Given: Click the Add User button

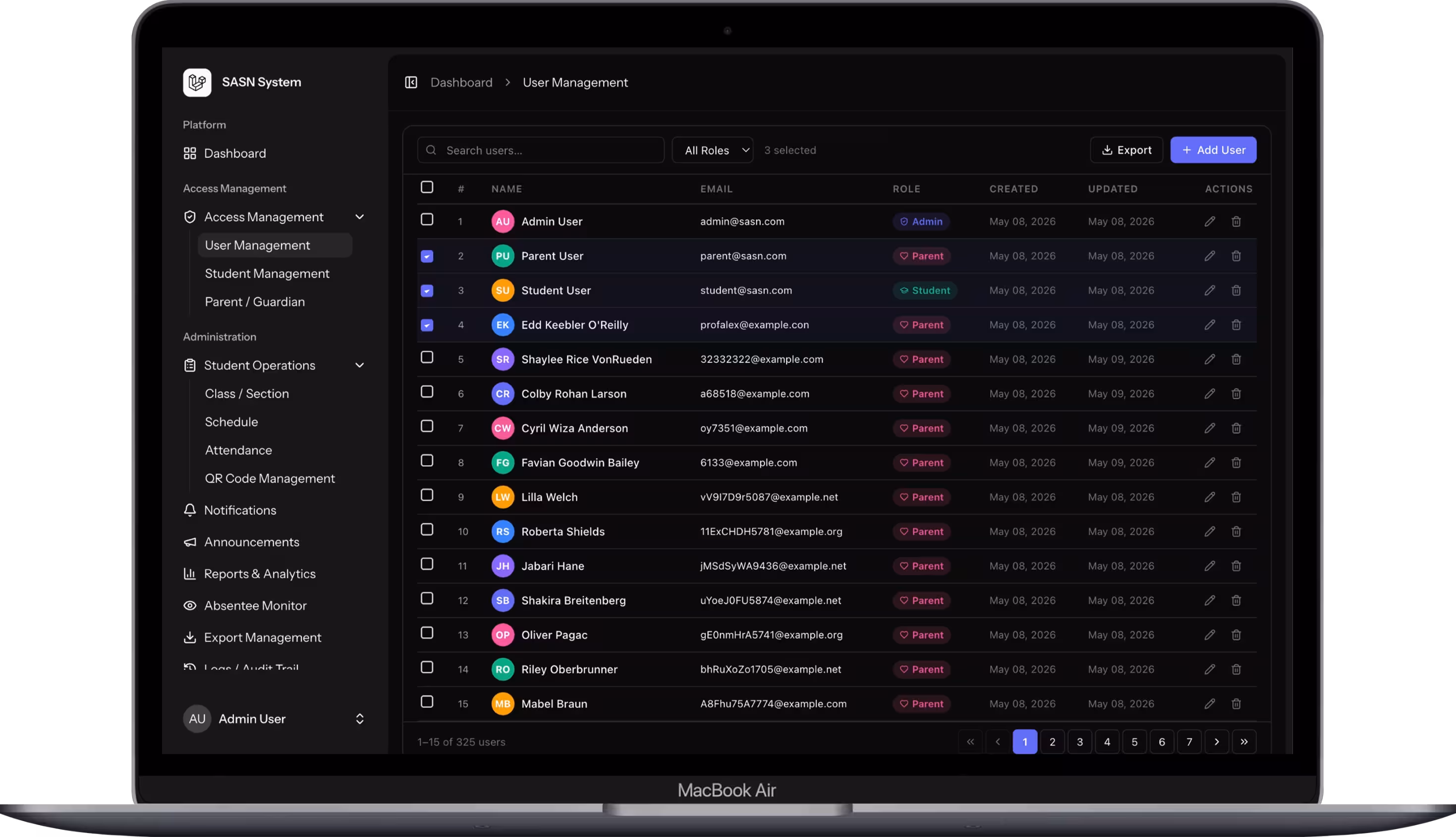Looking at the screenshot, I should click(x=1213, y=150).
